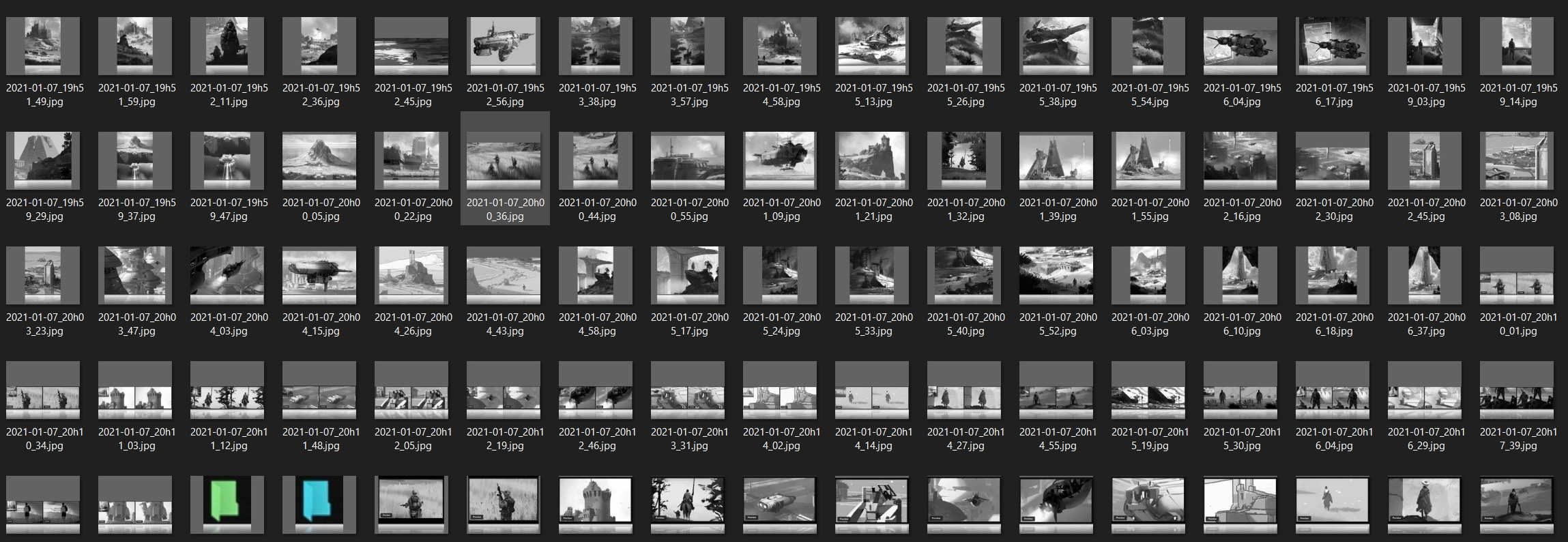Choose the 2021-01-07_20h01_32.jpg thumbnail
Viewport: 1568px width, 542px height.
point(964,160)
